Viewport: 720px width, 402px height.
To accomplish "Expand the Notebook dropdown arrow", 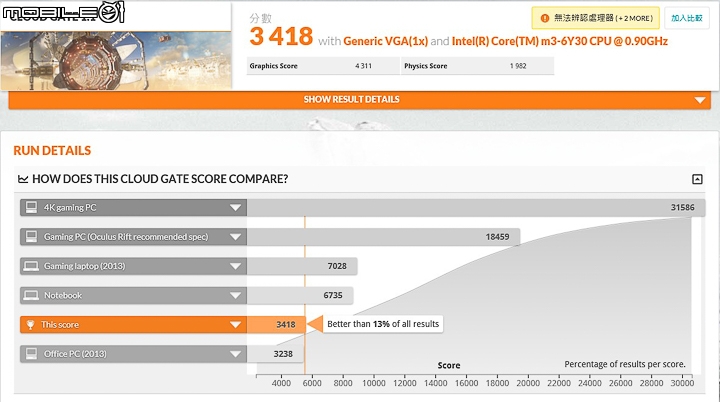I will click(235, 295).
